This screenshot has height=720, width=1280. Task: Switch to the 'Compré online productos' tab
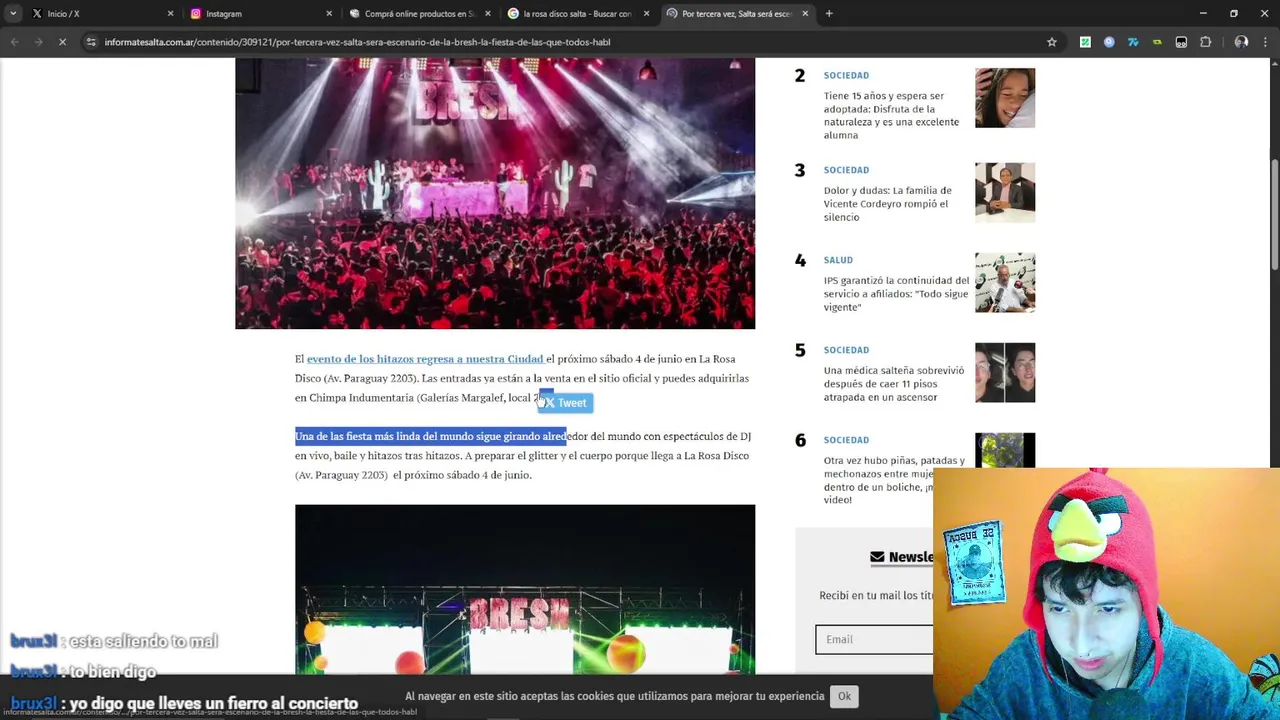pyautogui.click(x=420, y=13)
